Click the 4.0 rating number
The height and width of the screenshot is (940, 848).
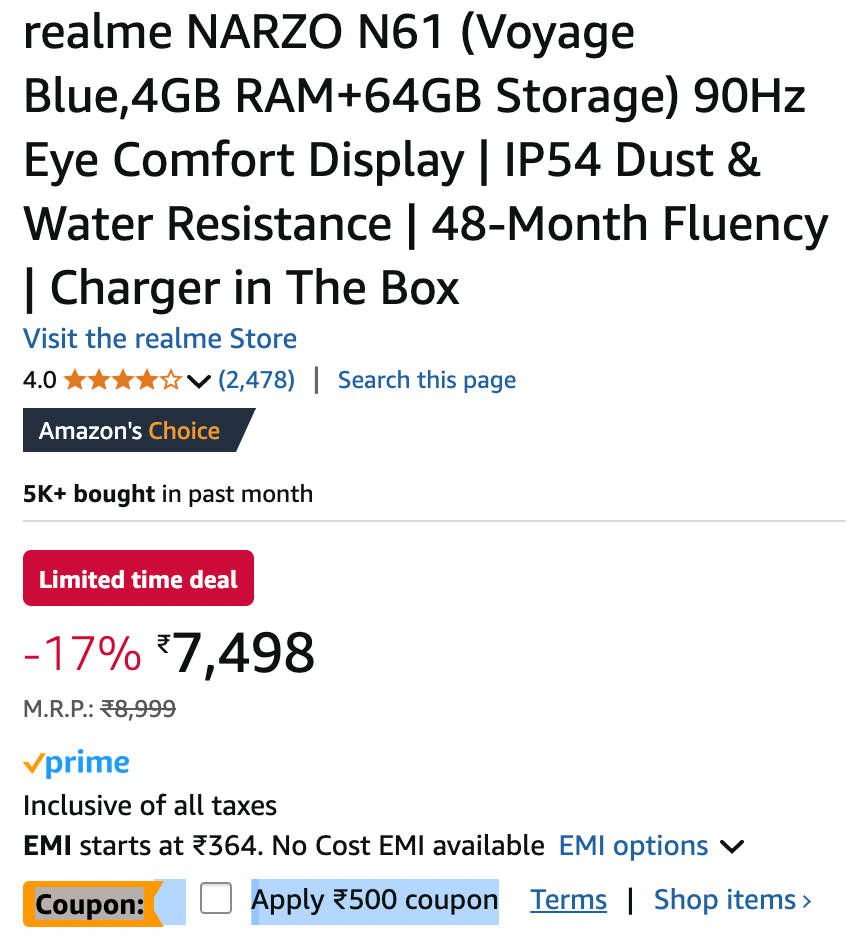click(40, 381)
